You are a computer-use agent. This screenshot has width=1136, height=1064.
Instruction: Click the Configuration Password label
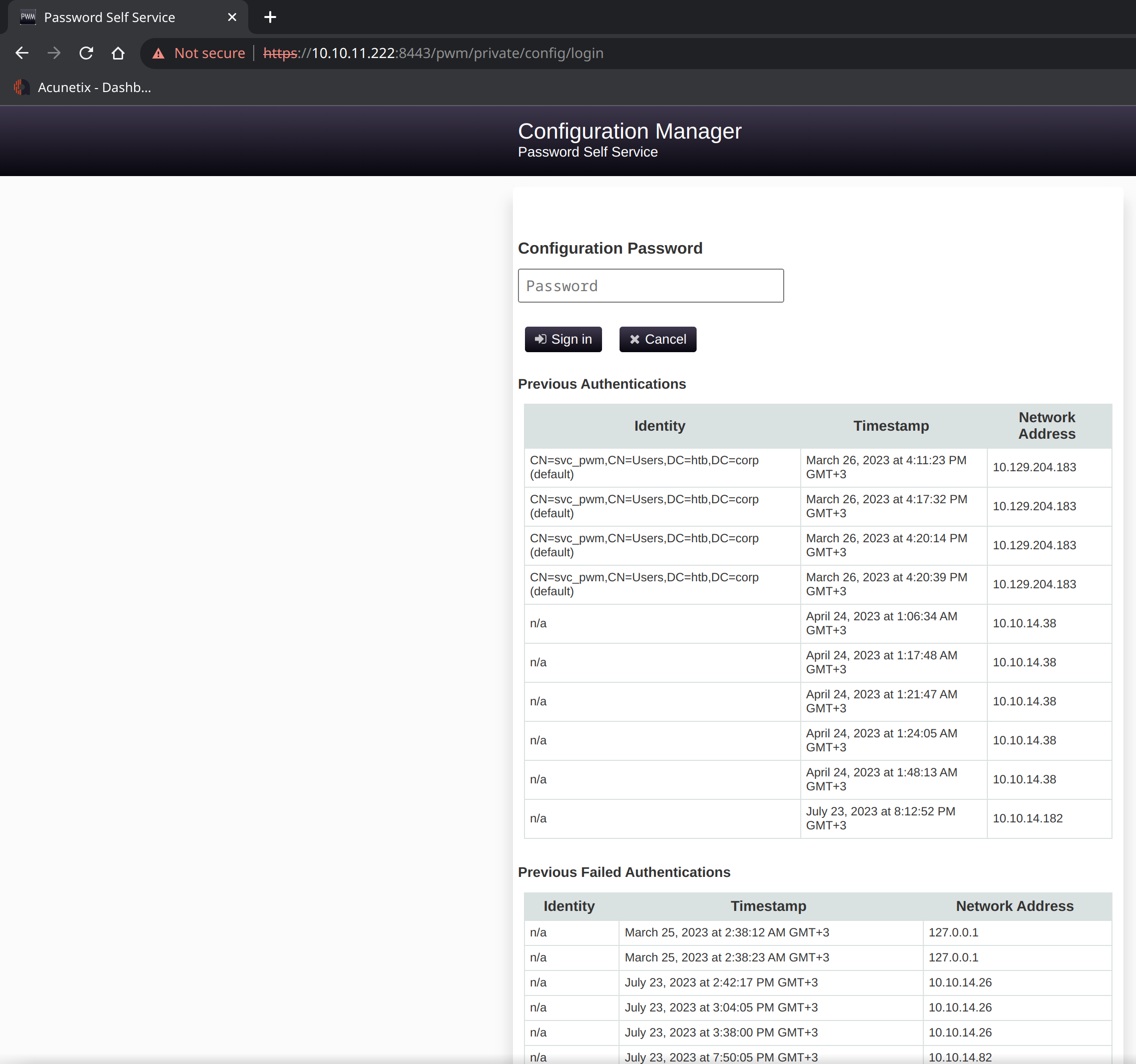pos(610,248)
